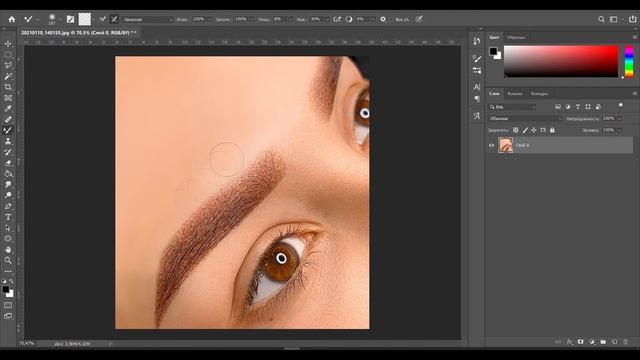Delete layer with trash icon

click(626, 342)
